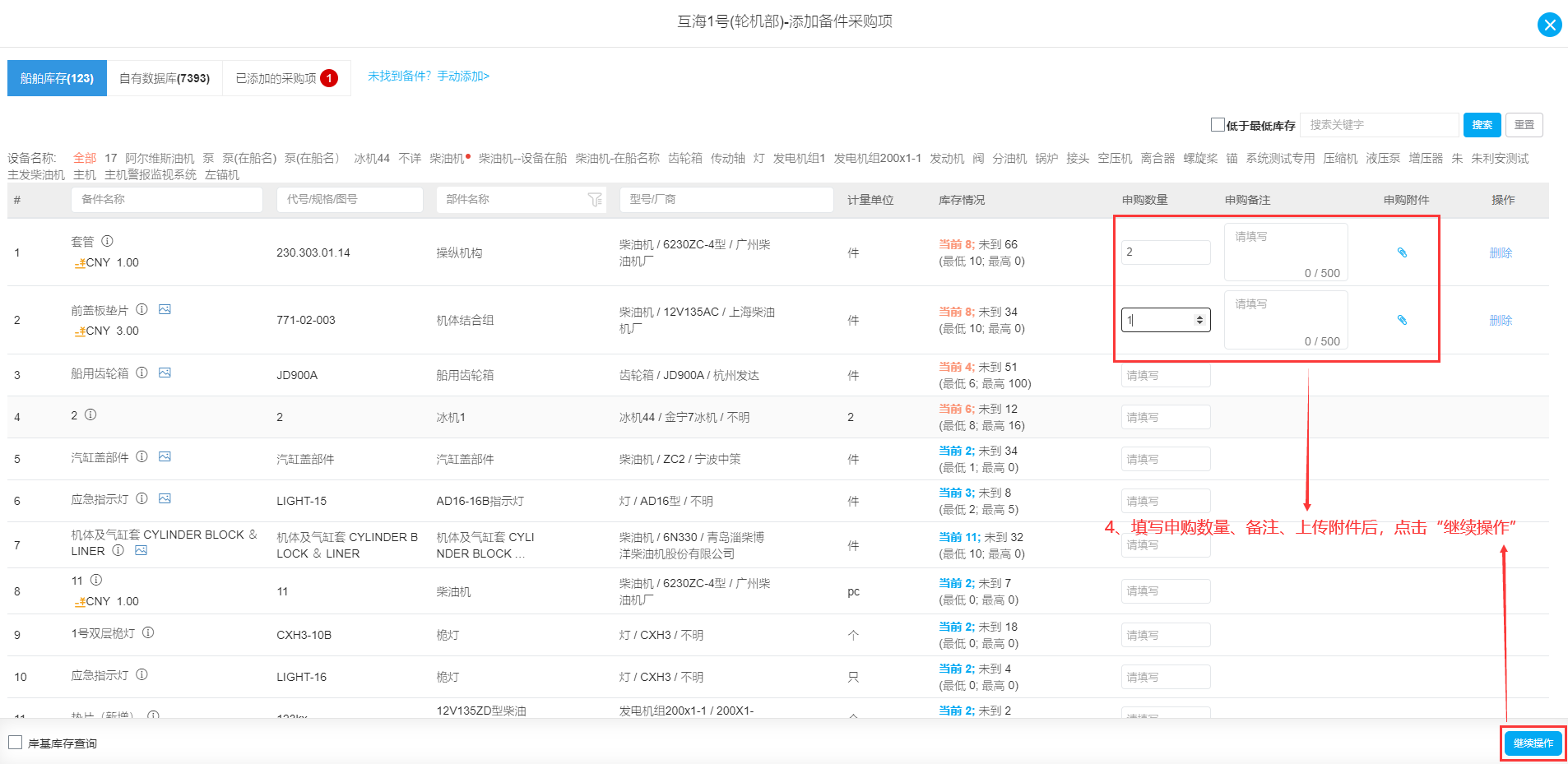Filter equipment by 冰机44
The width and height of the screenshot is (1568, 764).
click(372, 158)
